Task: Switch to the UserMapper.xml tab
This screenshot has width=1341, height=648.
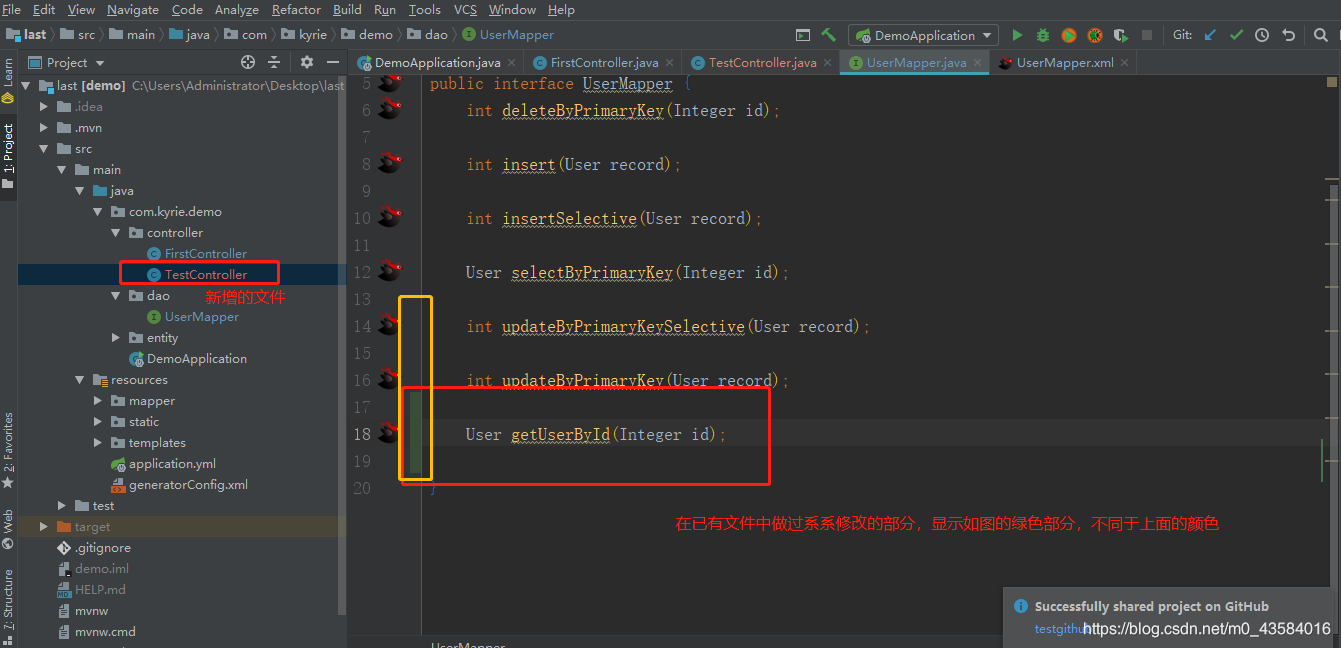Action: (x=1065, y=62)
